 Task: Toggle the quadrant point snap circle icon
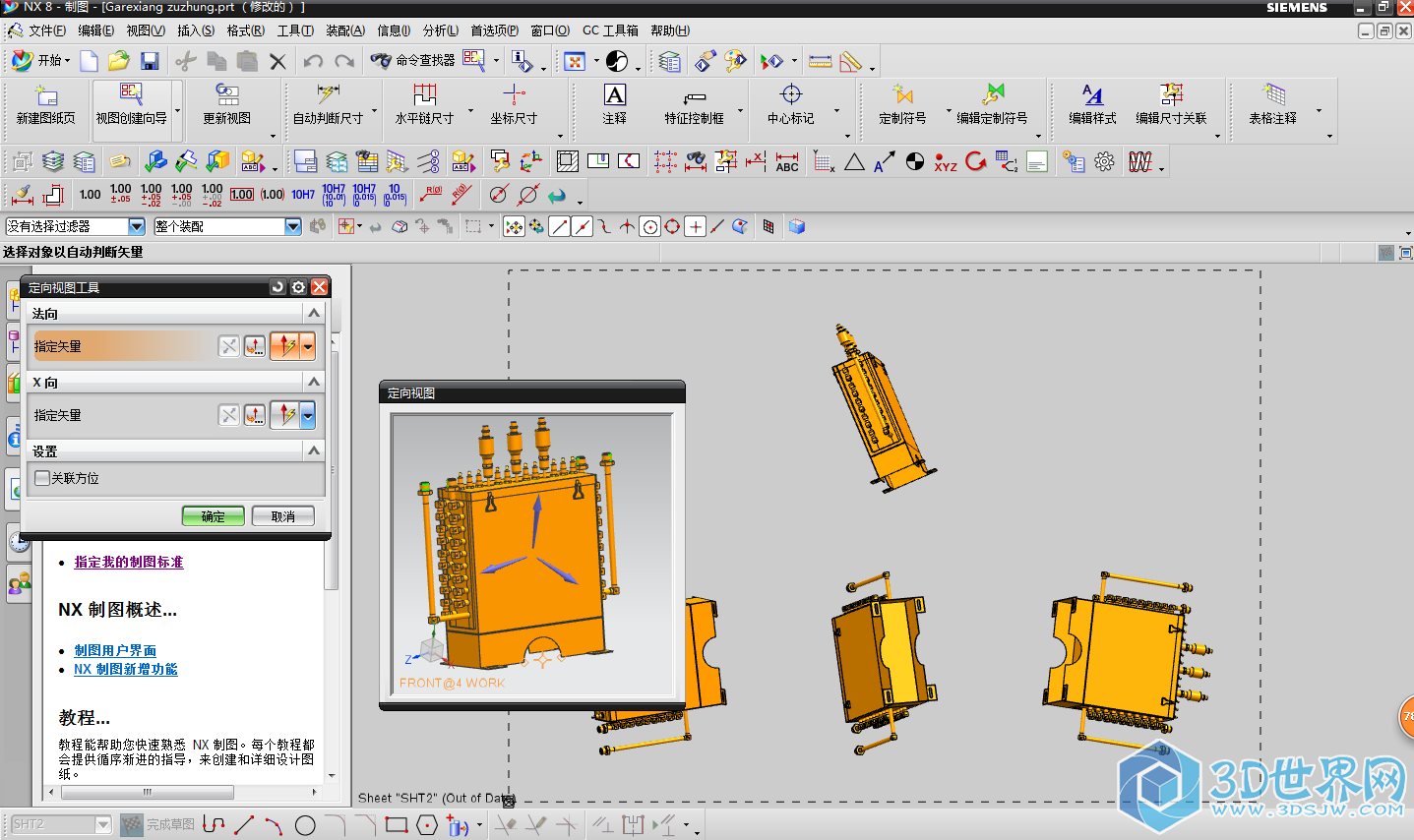(672, 227)
